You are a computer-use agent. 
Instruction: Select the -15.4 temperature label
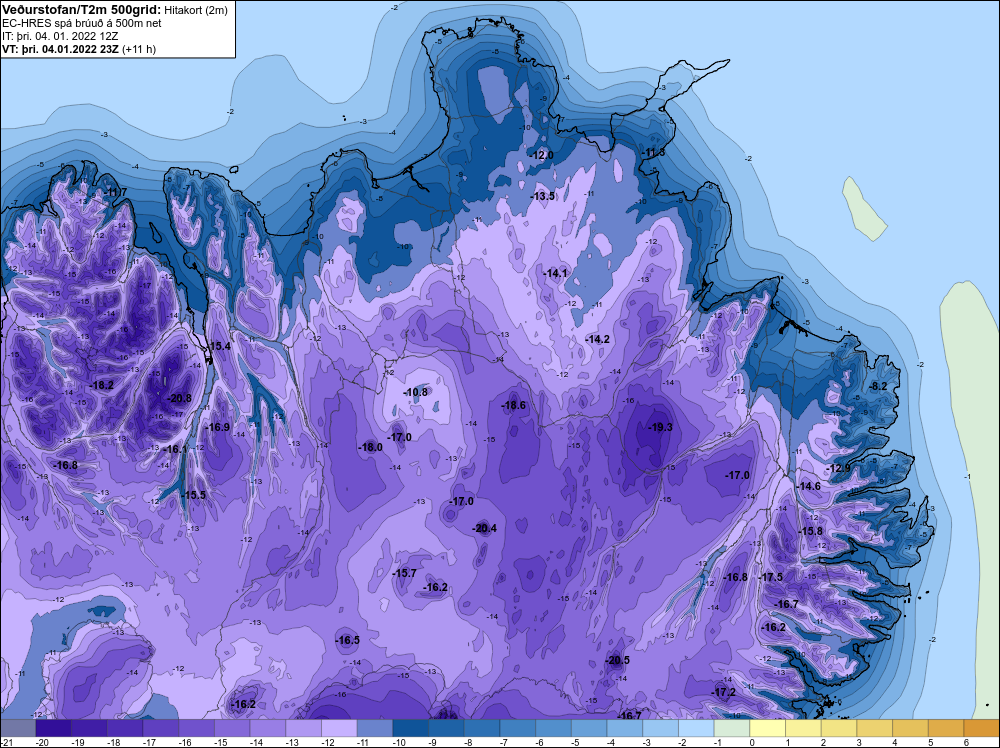coord(219,346)
